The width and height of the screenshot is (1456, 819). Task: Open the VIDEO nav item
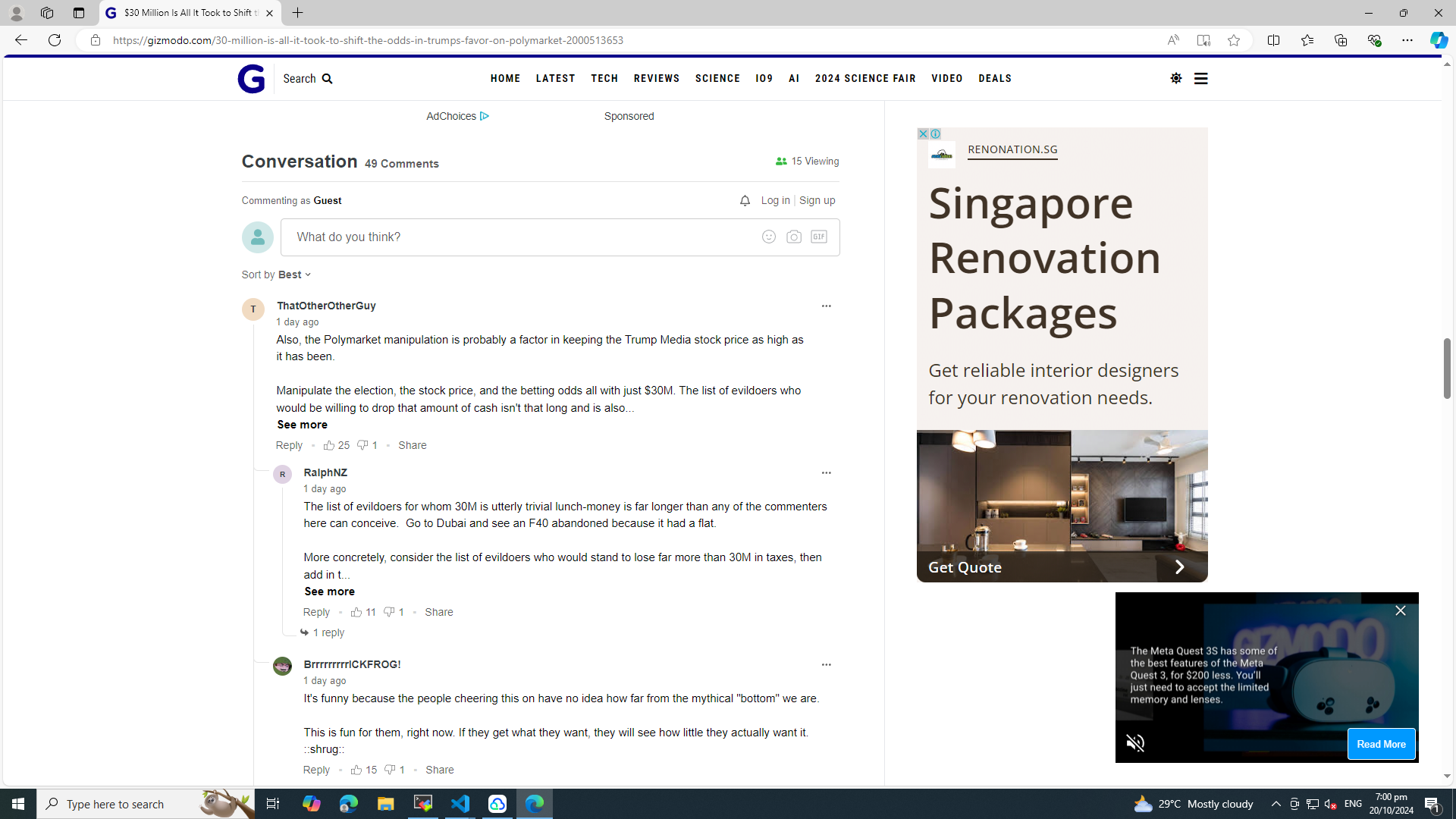[x=947, y=78]
